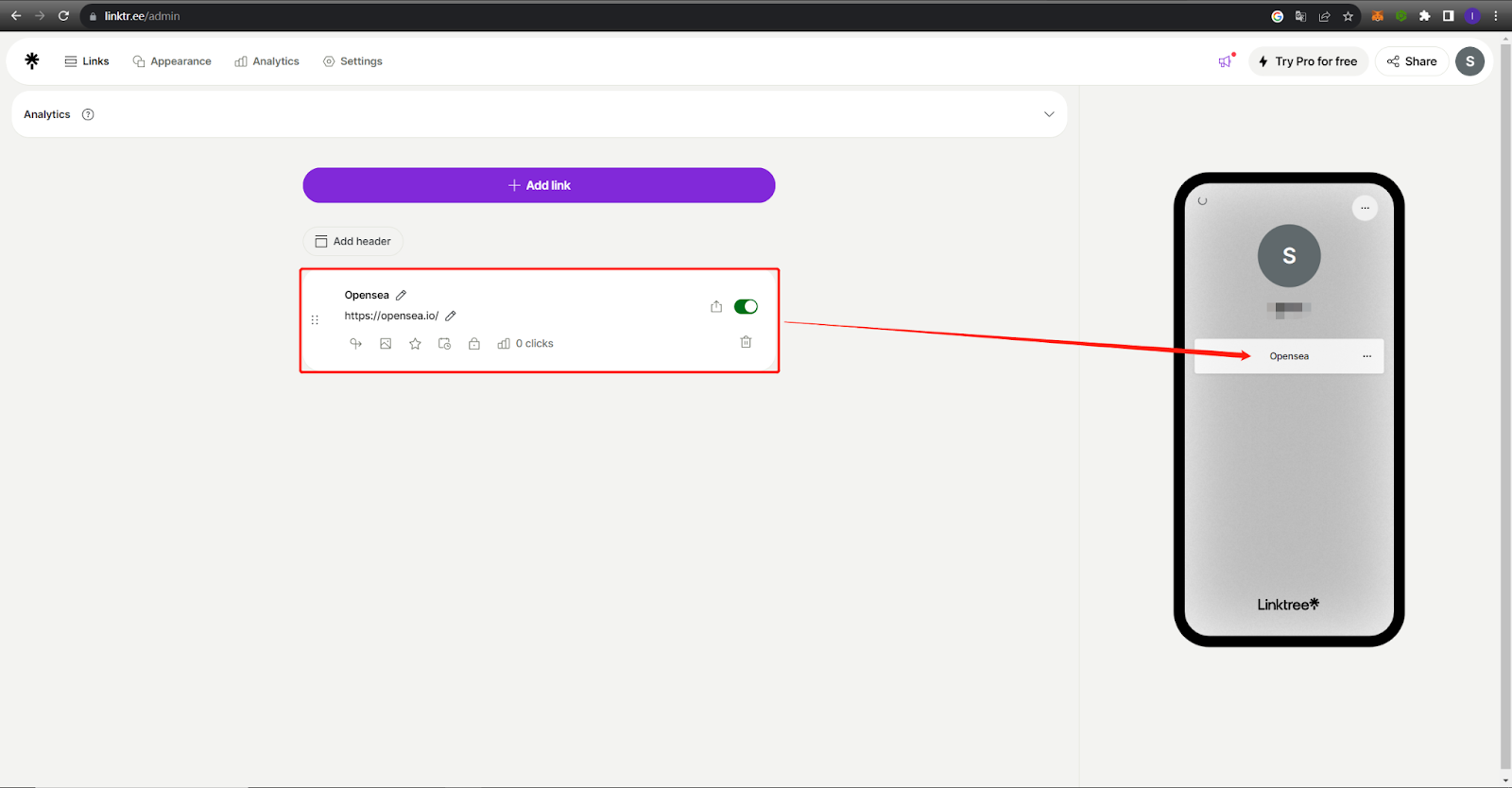Screen dimensions: 1512x788
Task: Toggle the Opensea link visibility switch
Action: 746,306
